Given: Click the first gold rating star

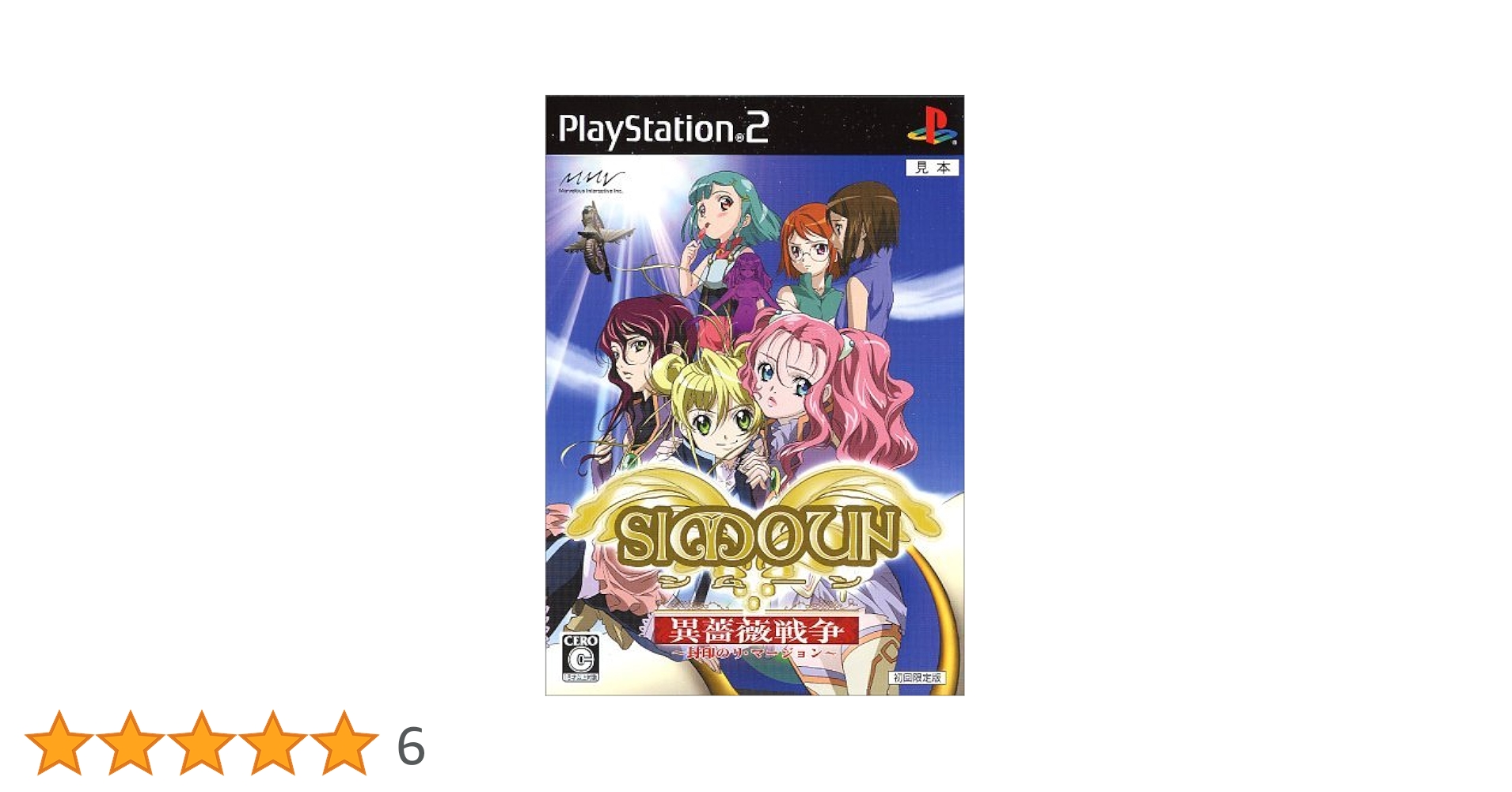Looking at the screenshot, I should pyautogui.click(x=59, y=743).
